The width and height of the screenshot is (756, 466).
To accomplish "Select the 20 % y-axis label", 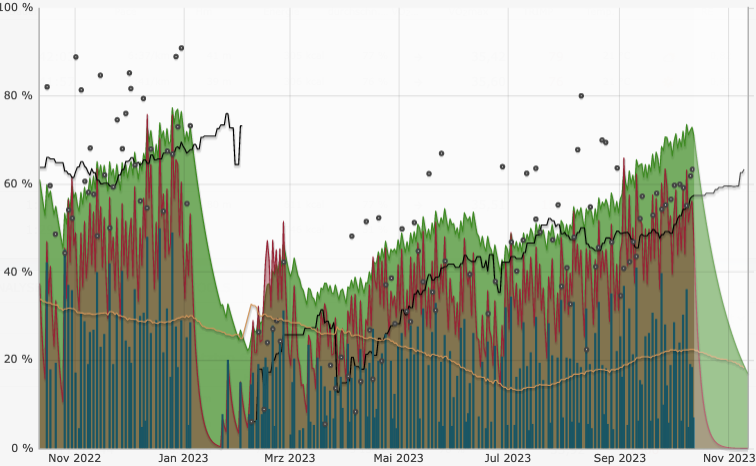I will coord(18,360).
